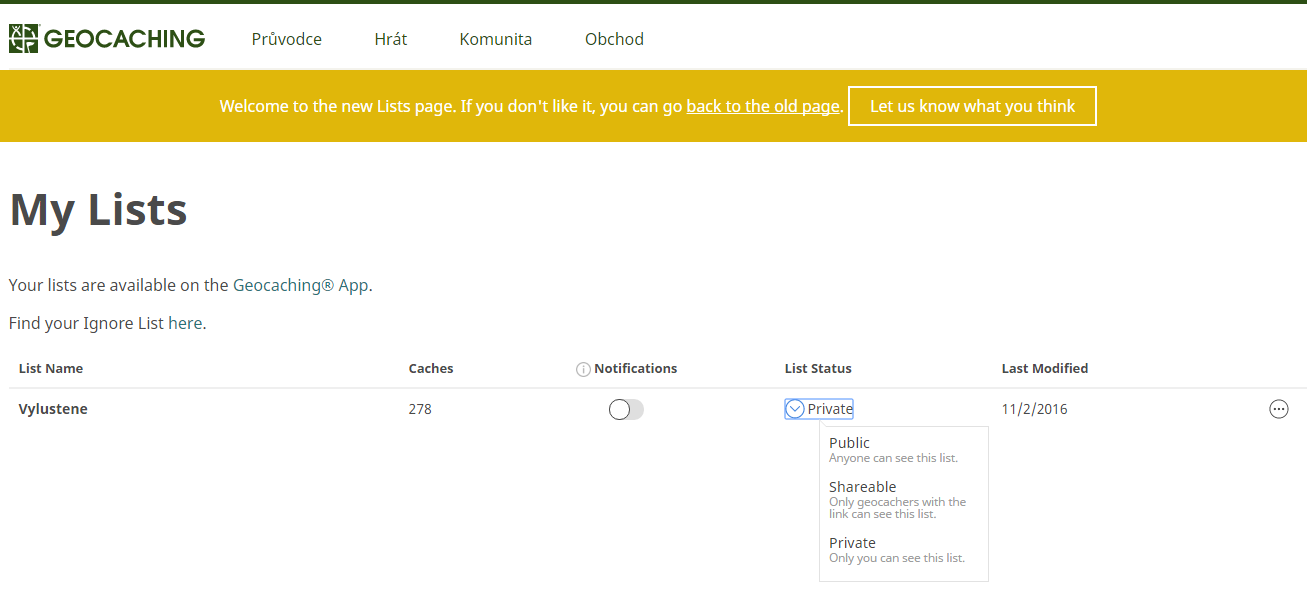Click the Notifications info icon

(x=583, y=369)
